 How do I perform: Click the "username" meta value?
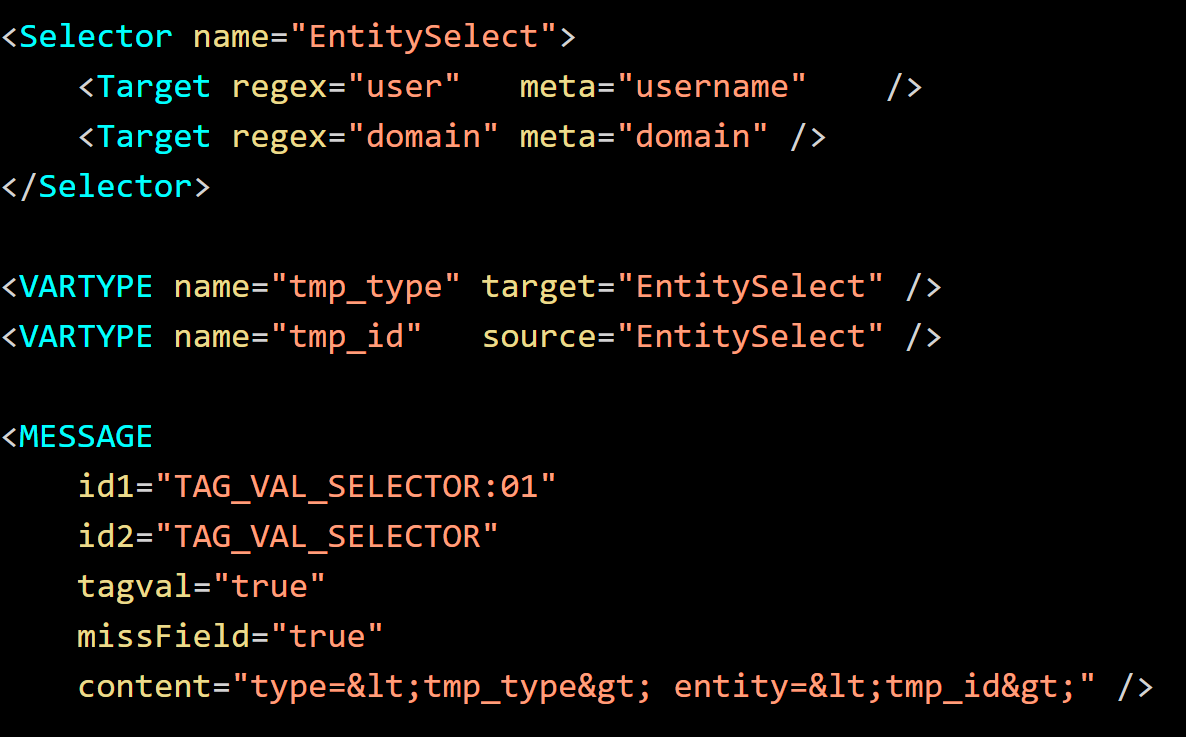712,87
